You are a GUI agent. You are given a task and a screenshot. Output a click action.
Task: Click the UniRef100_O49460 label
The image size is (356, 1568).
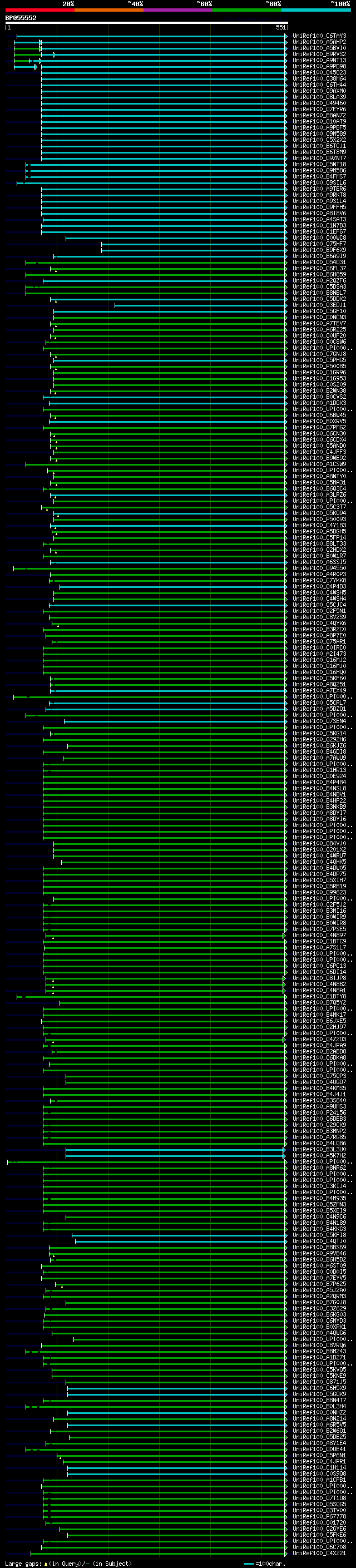click(319, 103)
